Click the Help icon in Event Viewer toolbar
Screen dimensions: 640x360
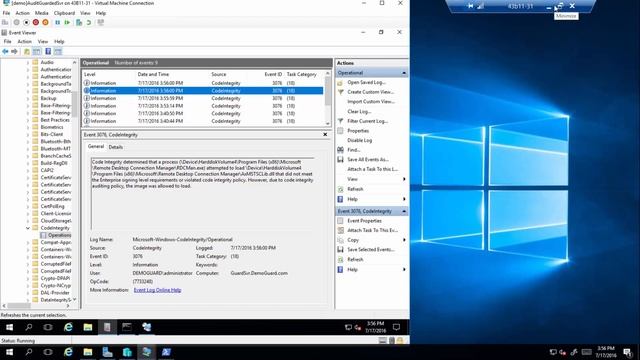[48, 51]
